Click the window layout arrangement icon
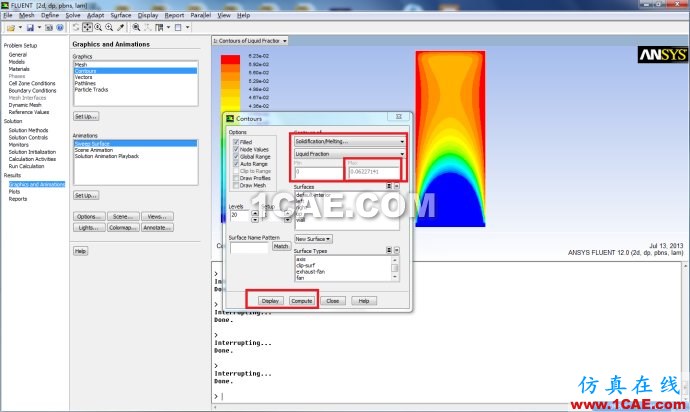This screenshot has height=412, width=690. (159, 27)
